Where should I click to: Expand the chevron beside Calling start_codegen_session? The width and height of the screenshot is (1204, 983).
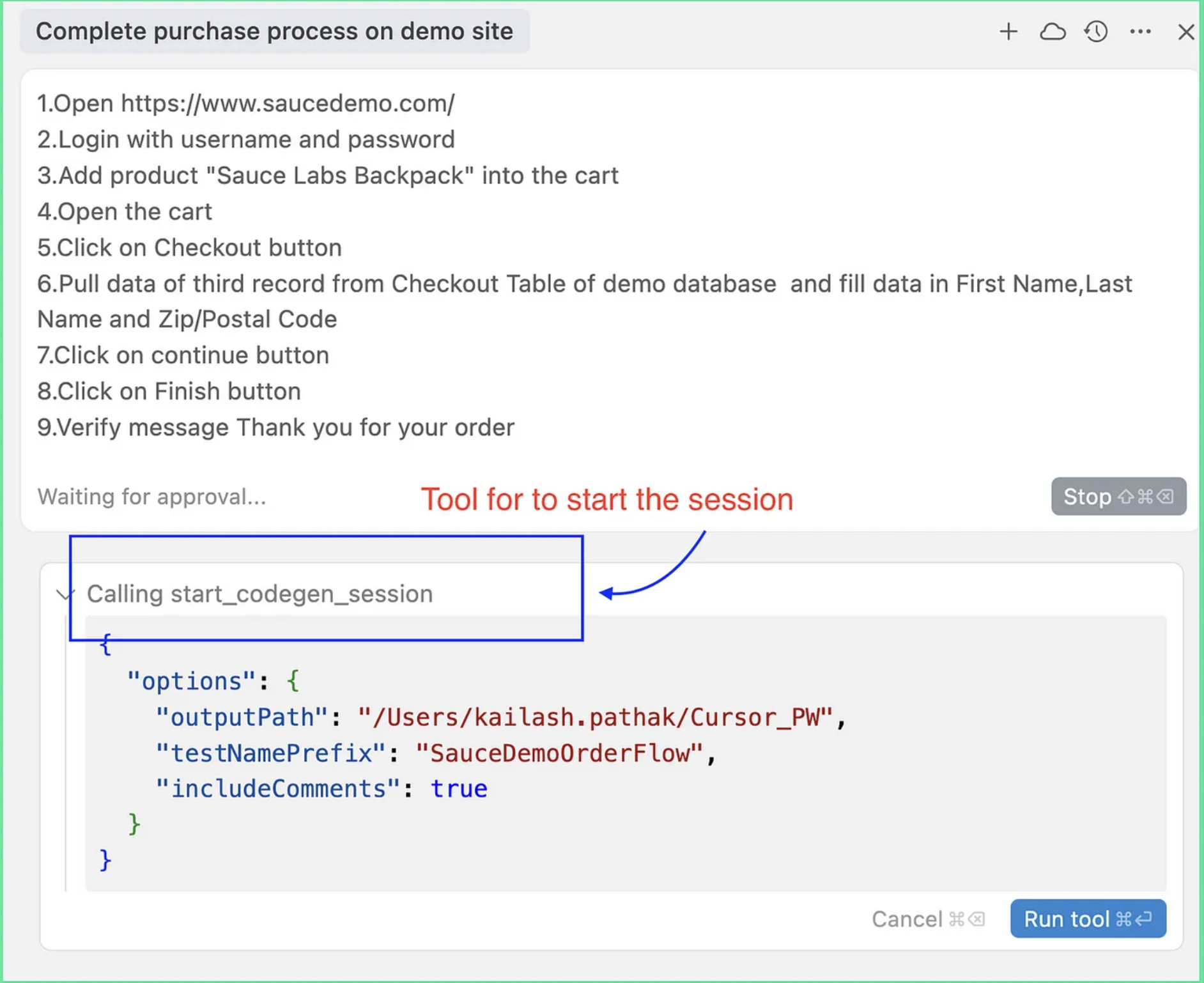click(64, 593)
